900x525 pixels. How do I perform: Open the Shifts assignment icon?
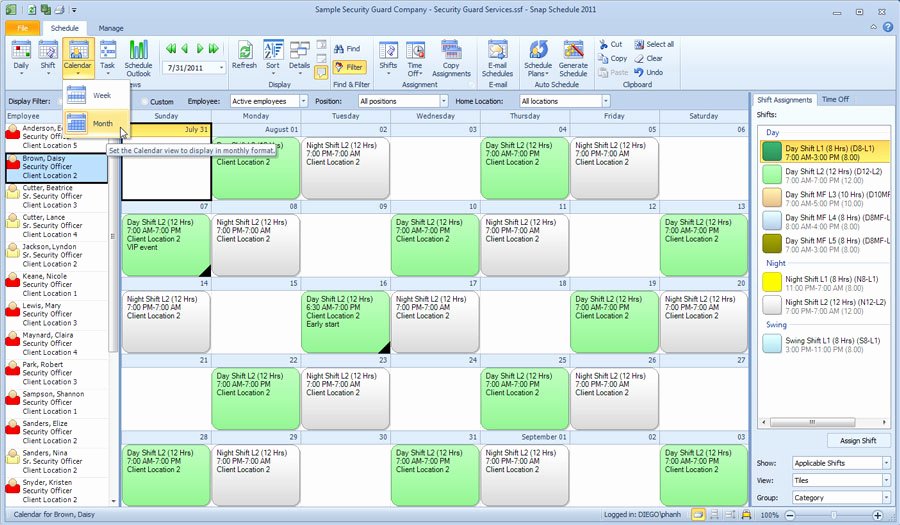point(388,55)
